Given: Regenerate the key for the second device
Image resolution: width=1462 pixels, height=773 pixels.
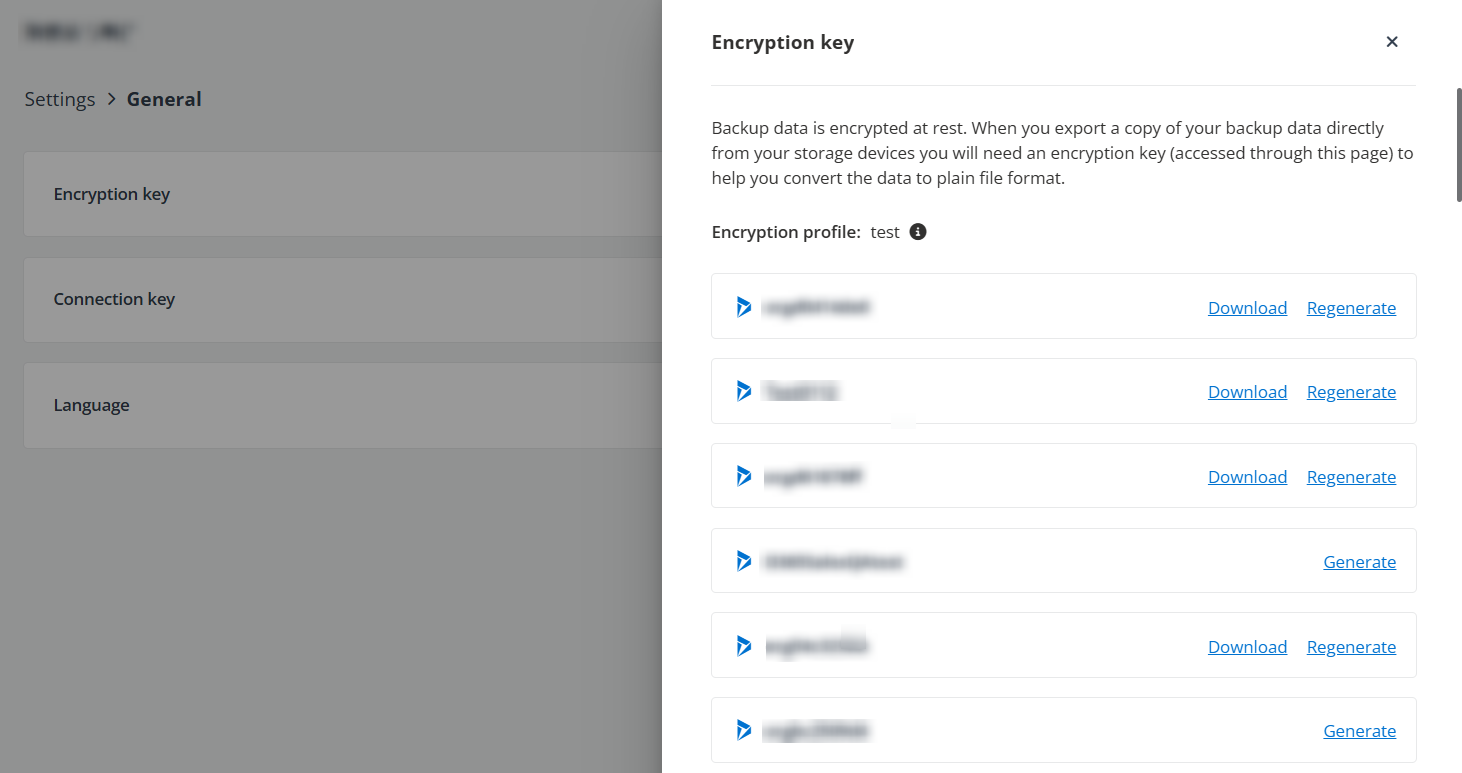Looking at the screenshot, I should [1351, 391].
